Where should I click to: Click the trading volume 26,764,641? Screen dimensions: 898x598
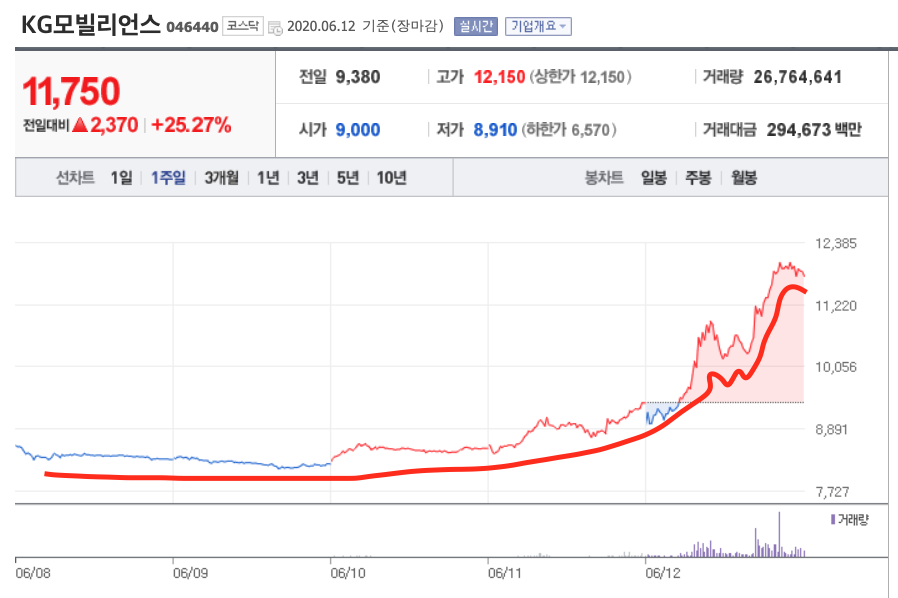tap(798, 77)
